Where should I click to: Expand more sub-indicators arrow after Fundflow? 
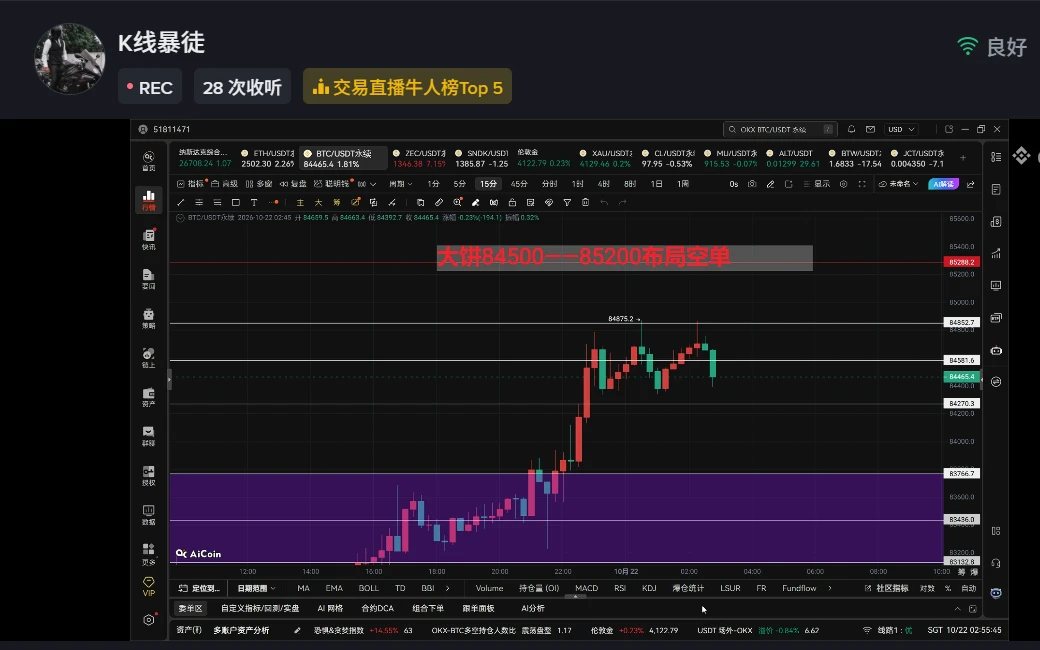click(x=830, y=588)
